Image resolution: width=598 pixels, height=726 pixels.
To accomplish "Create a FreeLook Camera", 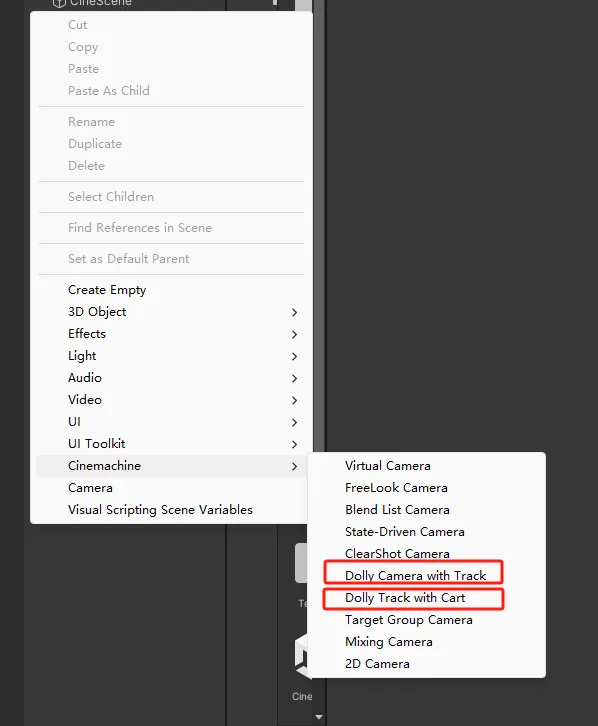I will (x=426, y=488).
